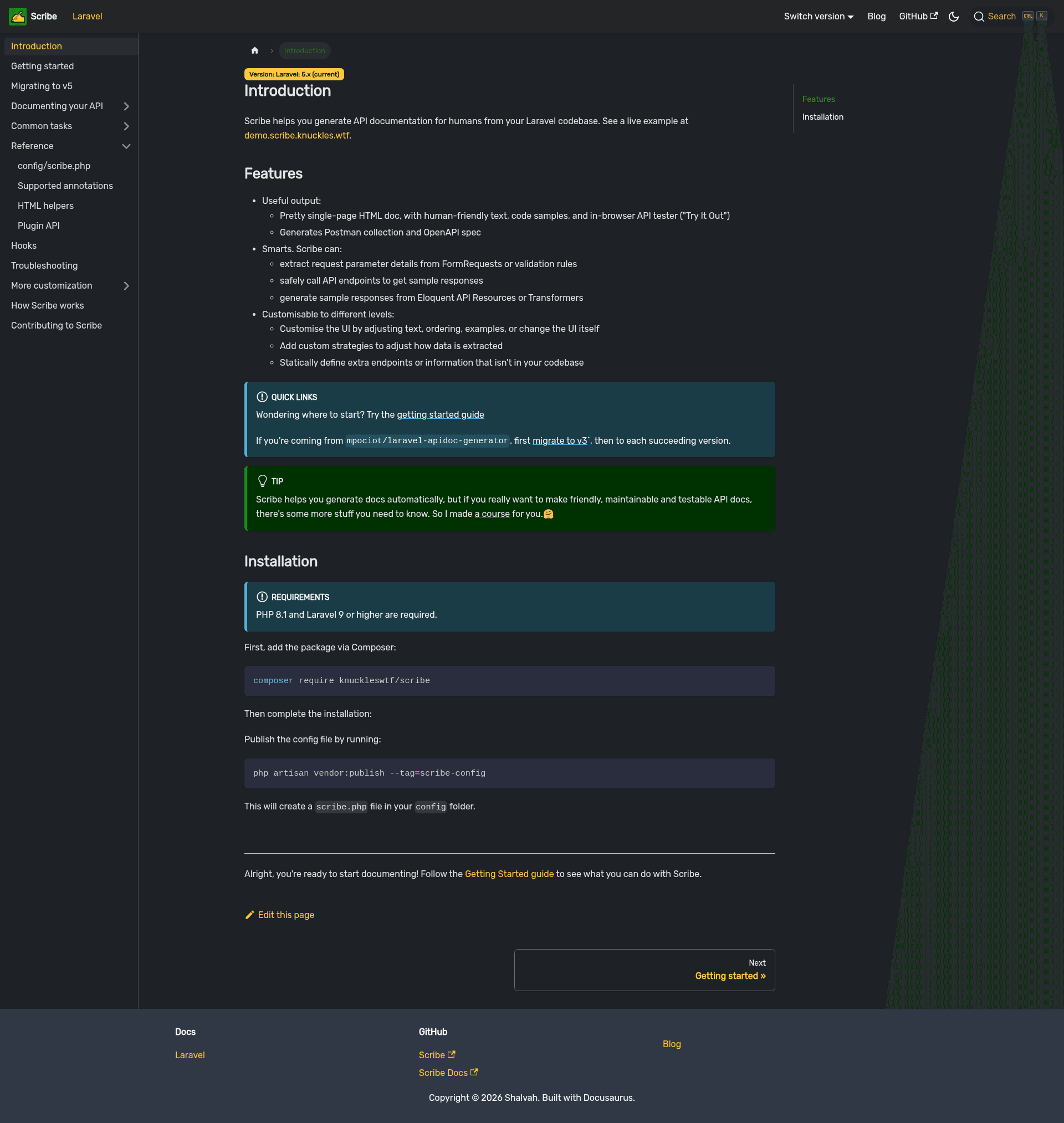Open Migrating to v5 sidebar page
This screenshot has width=1064, height=1123.
pyautogui.click(x=71, y=86)
